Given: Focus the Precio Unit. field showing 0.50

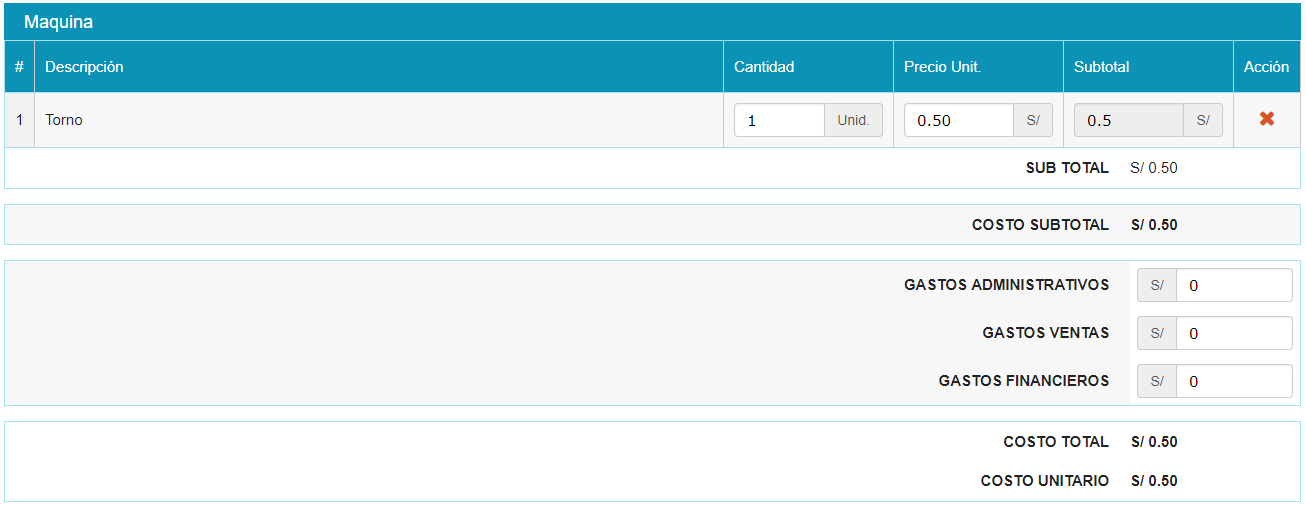Looking at the screenshot, I should [958, 120].
